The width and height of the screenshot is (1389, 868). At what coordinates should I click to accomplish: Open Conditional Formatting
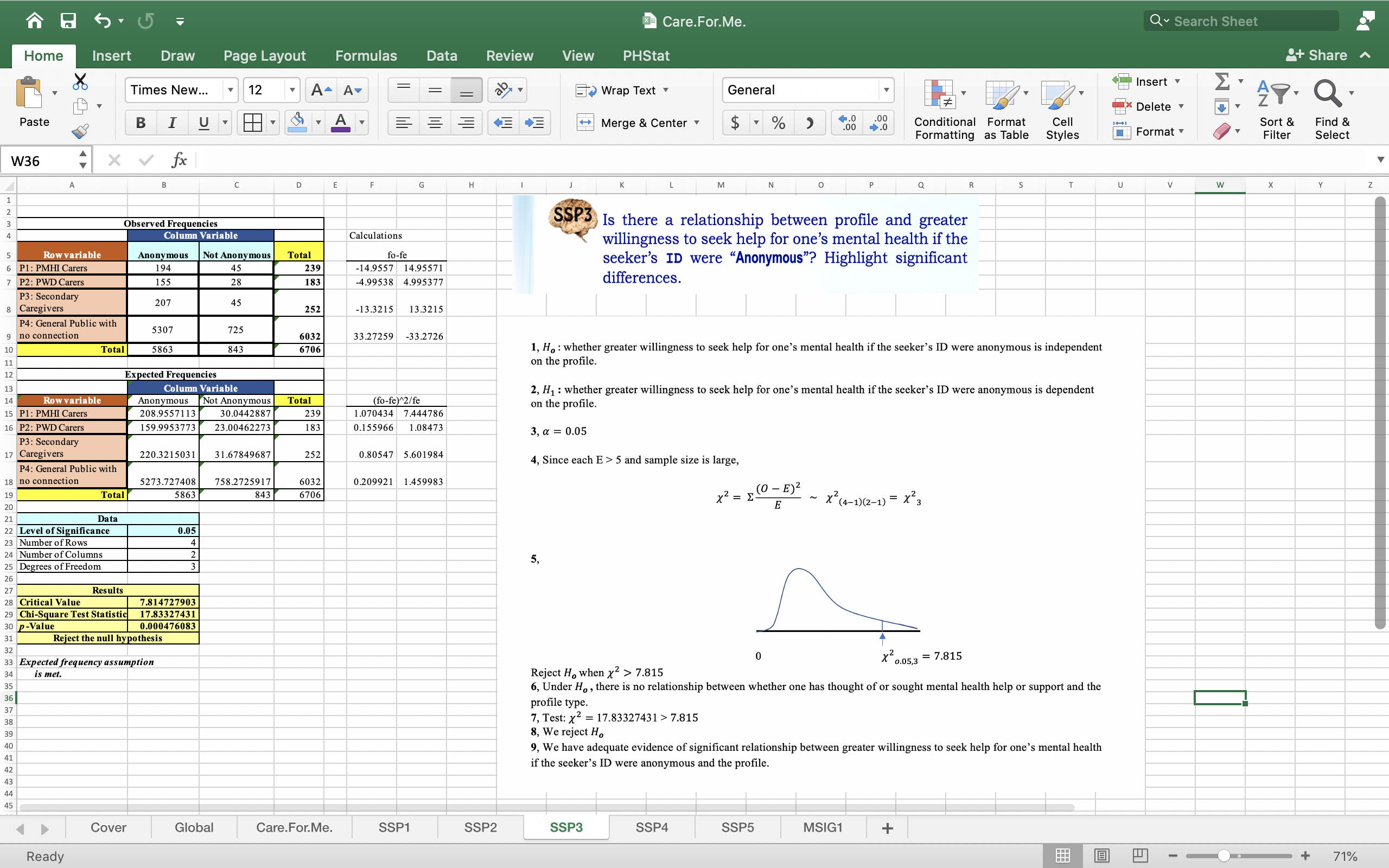(x=944, y=109)
